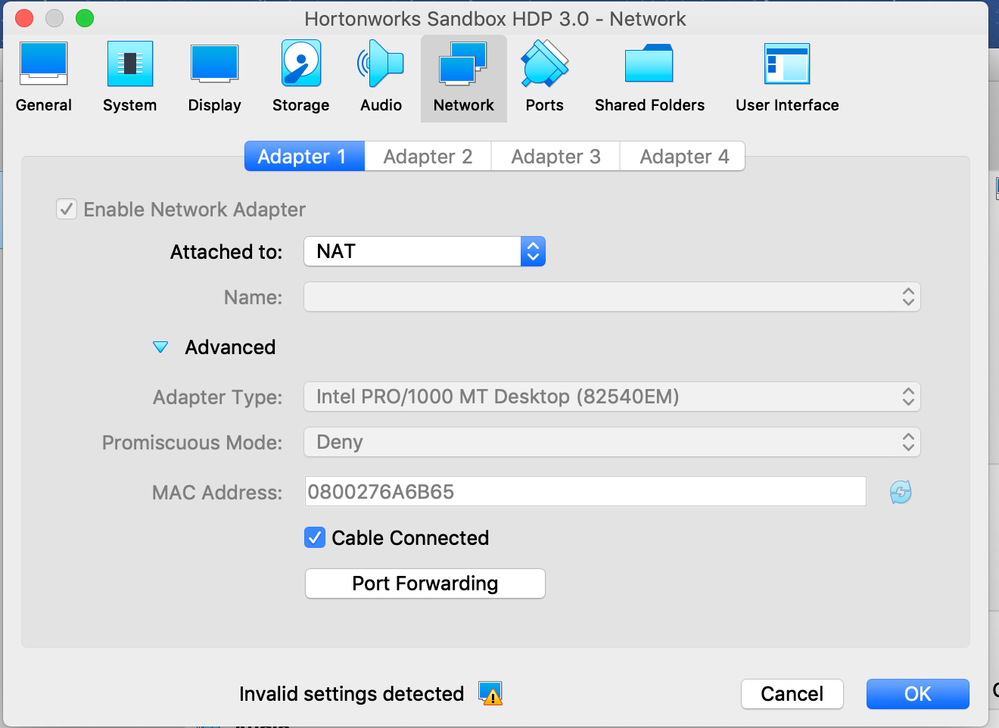
Task: Switch to the Adapter 2 tab
Action: tap(428, 157)
